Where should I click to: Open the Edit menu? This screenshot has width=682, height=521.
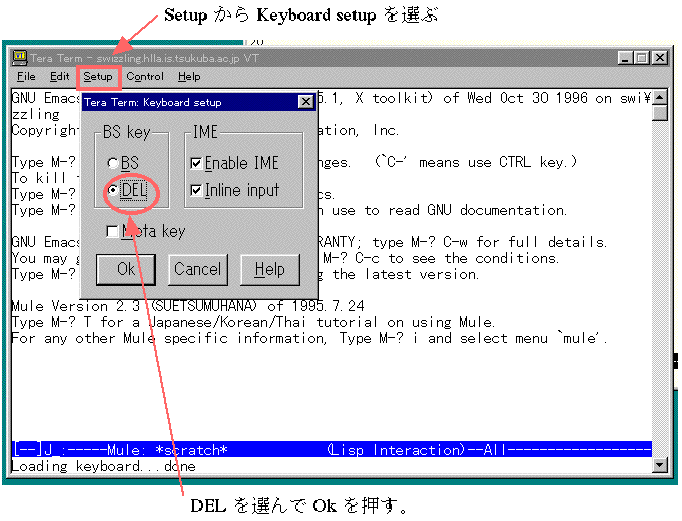click(59, 77)
